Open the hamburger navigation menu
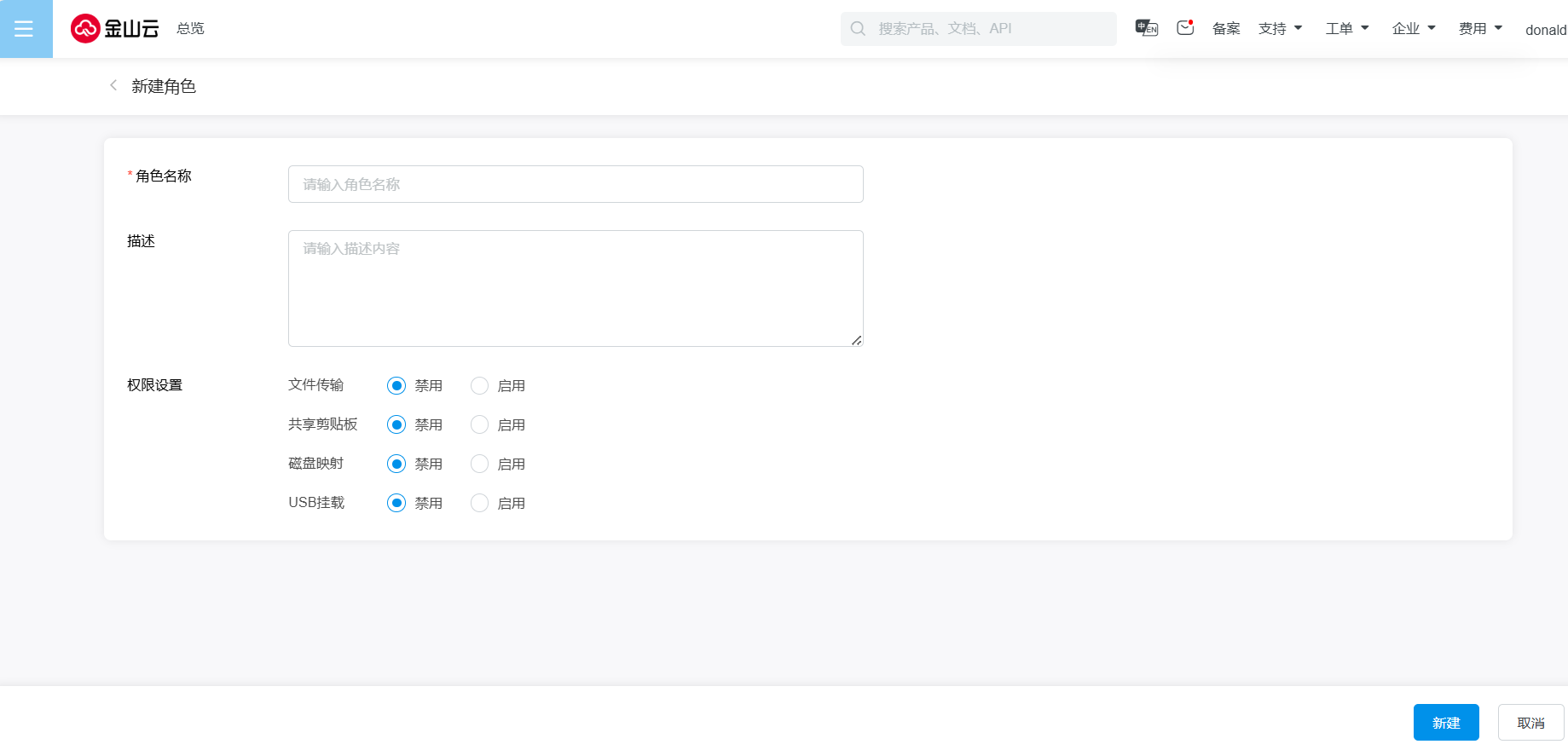 24,29
